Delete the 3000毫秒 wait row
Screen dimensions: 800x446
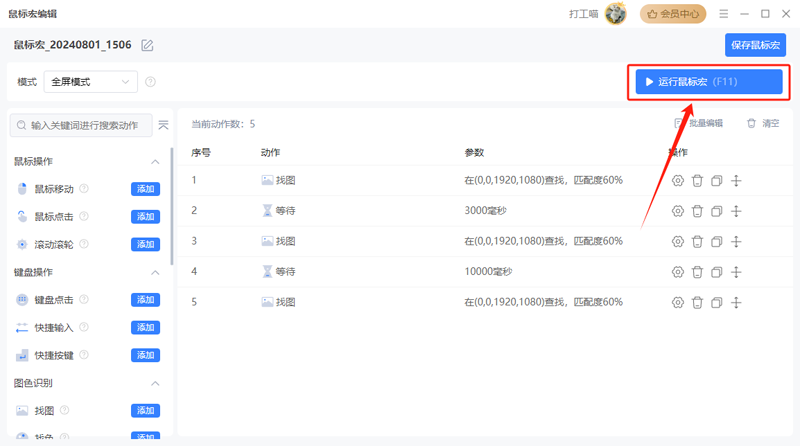pos(697,211)
